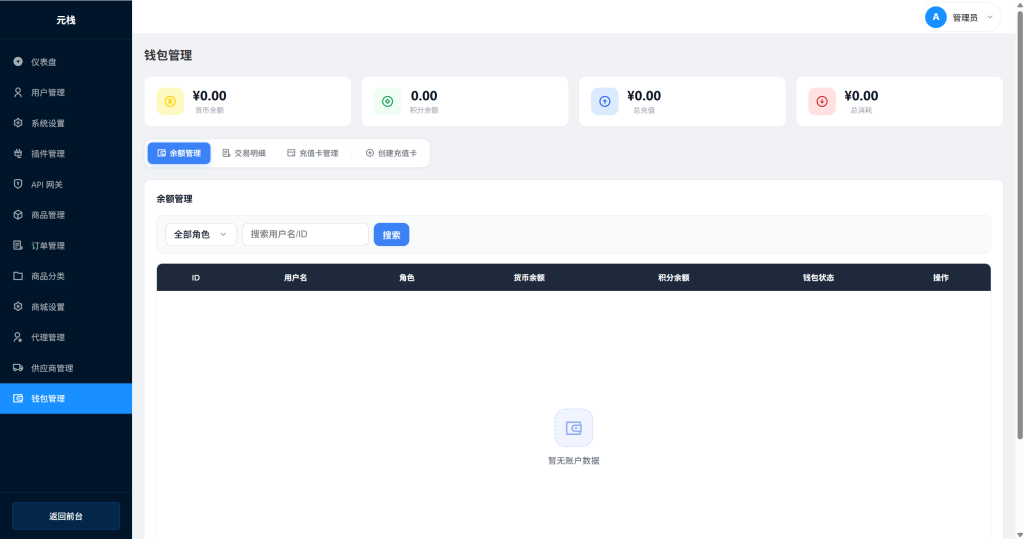
Task: Switch to the 交易明细 tab
Action: [244, 153]
